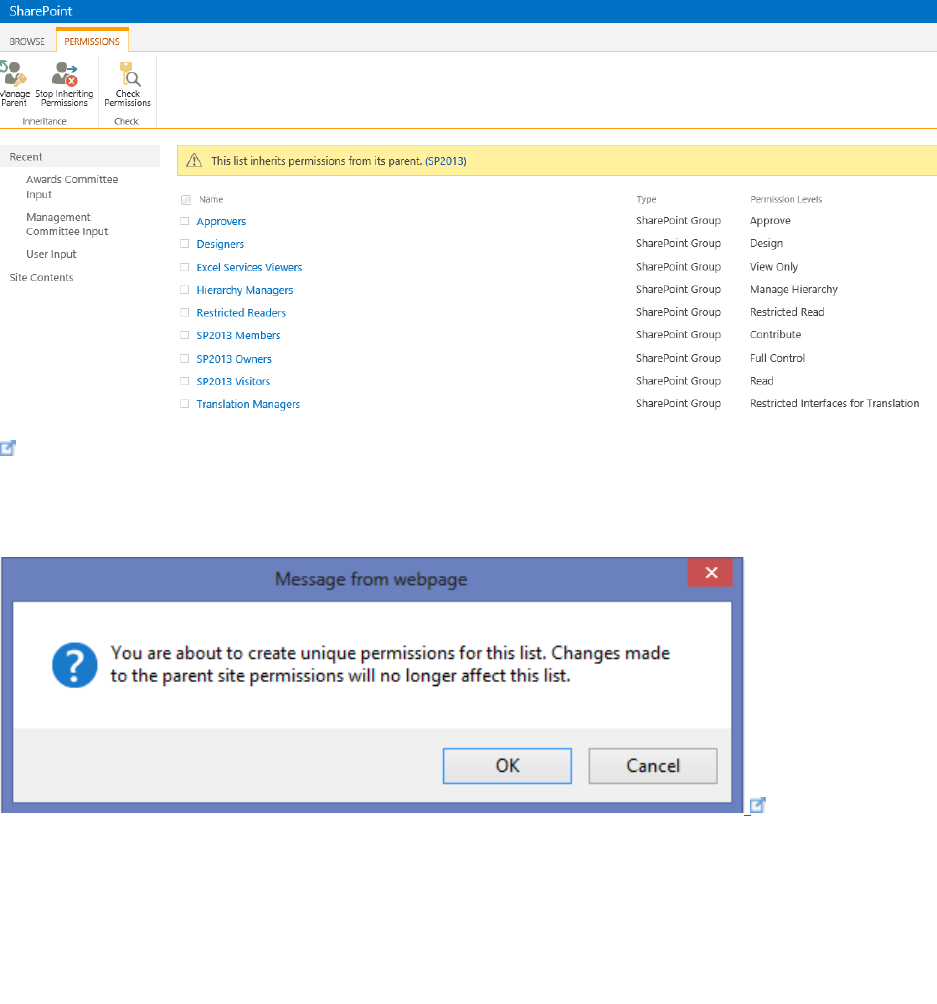Tick the SP2013 Visitors checkbox

[184, 381]
